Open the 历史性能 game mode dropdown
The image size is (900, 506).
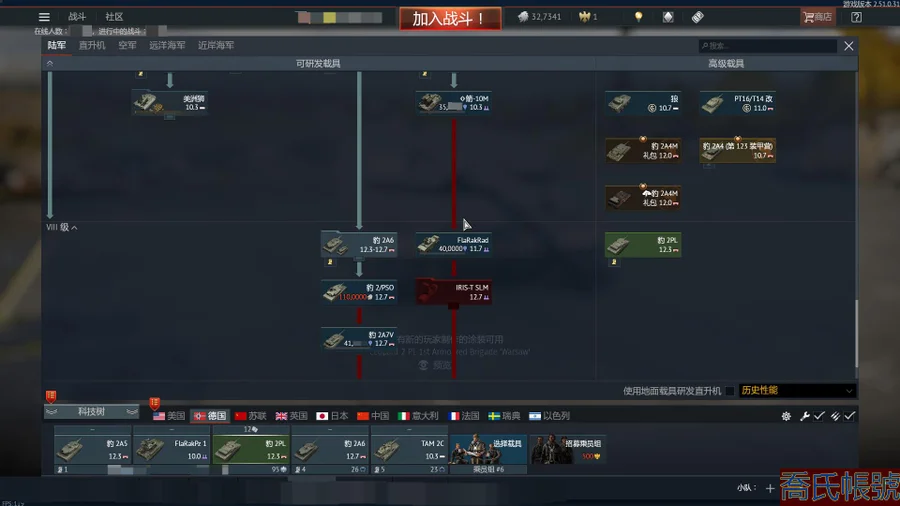click(x=797, y=391)
